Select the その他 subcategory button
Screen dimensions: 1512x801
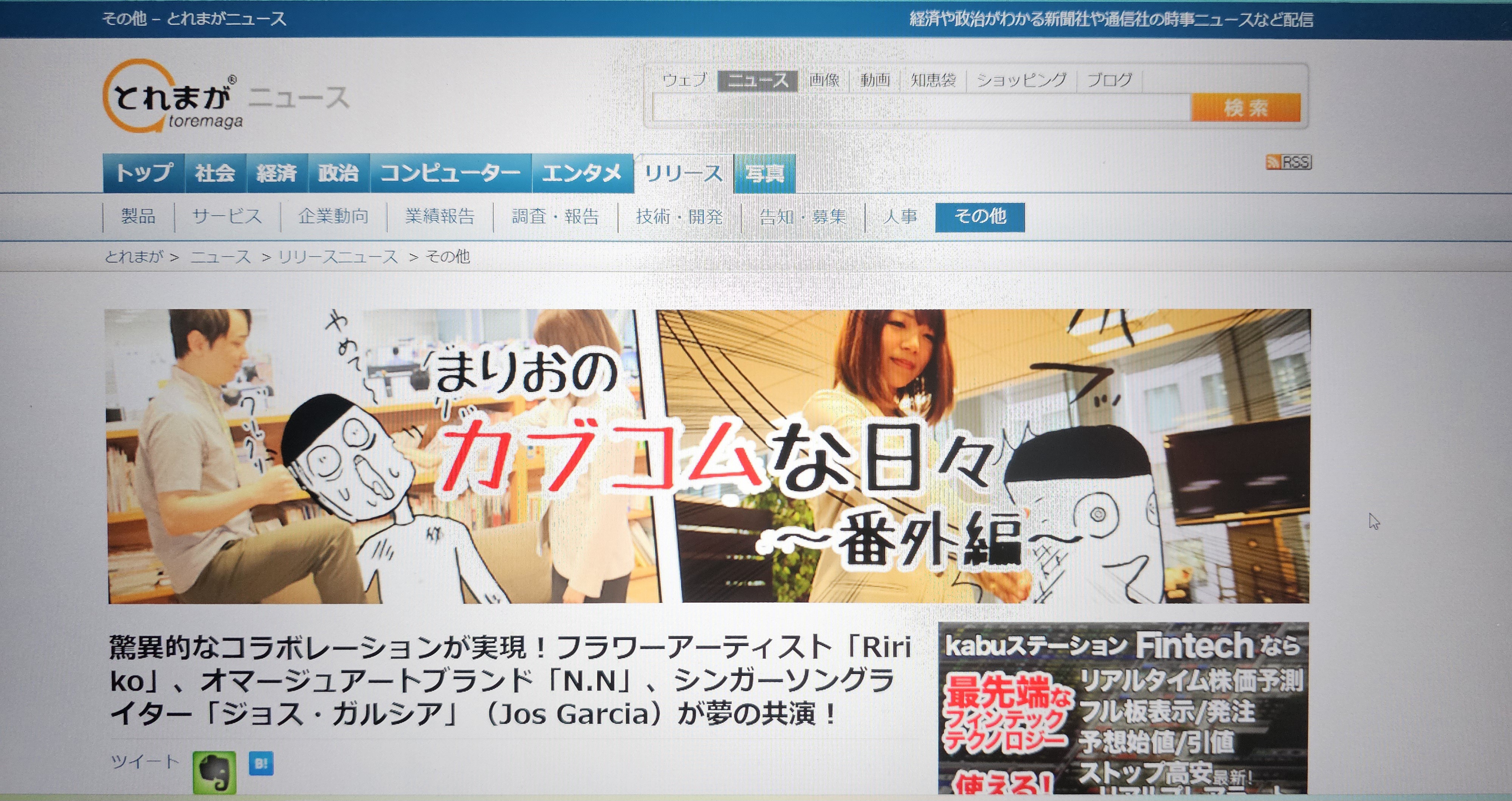pyautogui.click(x=980, y=217)
